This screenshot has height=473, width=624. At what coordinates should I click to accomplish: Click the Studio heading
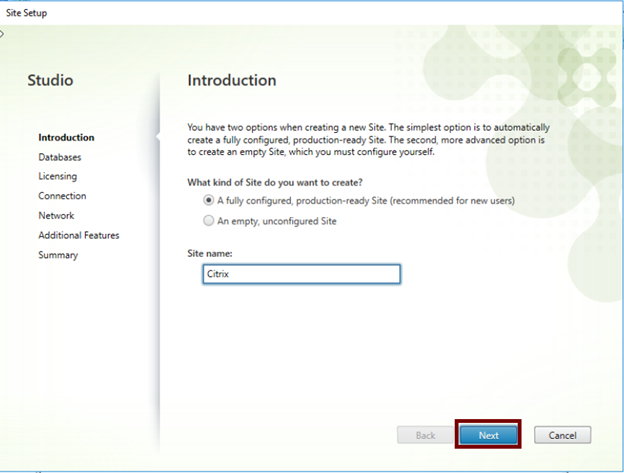point(50,80)
